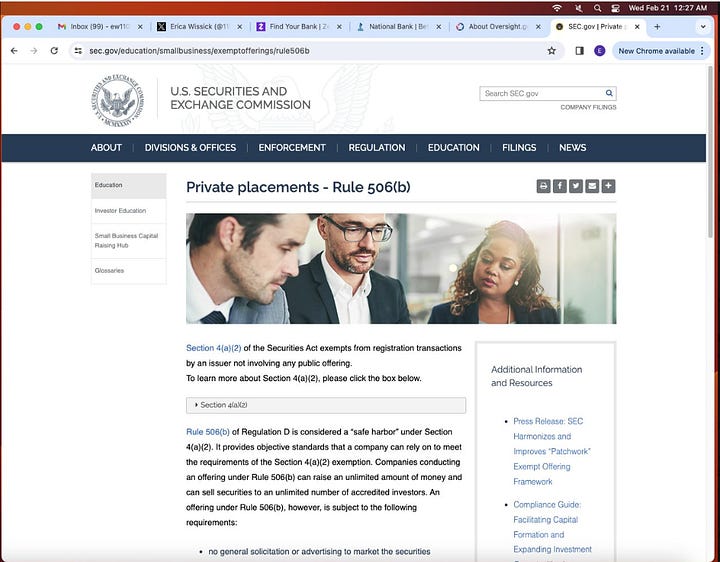This screenshot has height=562, width=720.
Task: Share the page on Facebook
Action: pos(559,186)
